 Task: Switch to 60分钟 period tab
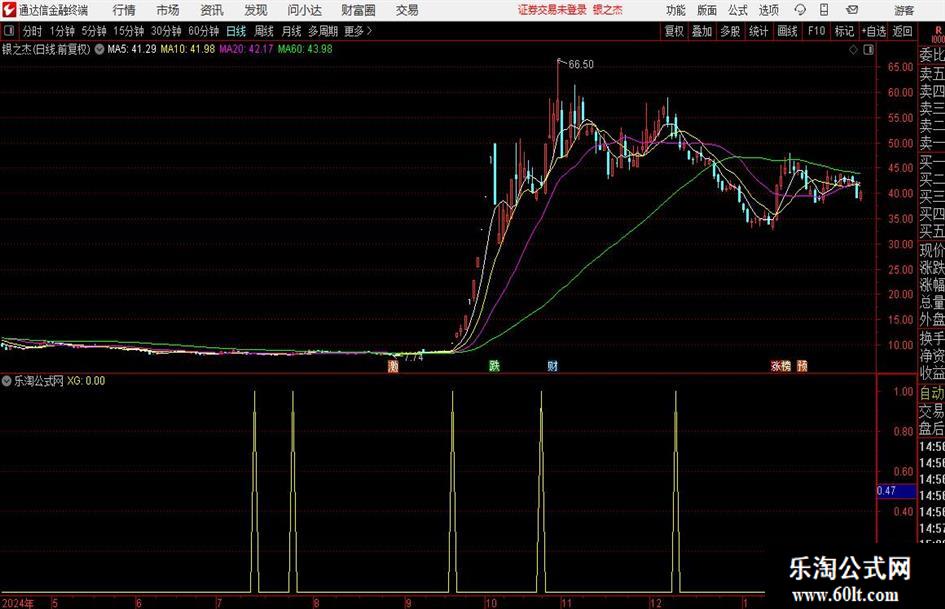(204, 31)
